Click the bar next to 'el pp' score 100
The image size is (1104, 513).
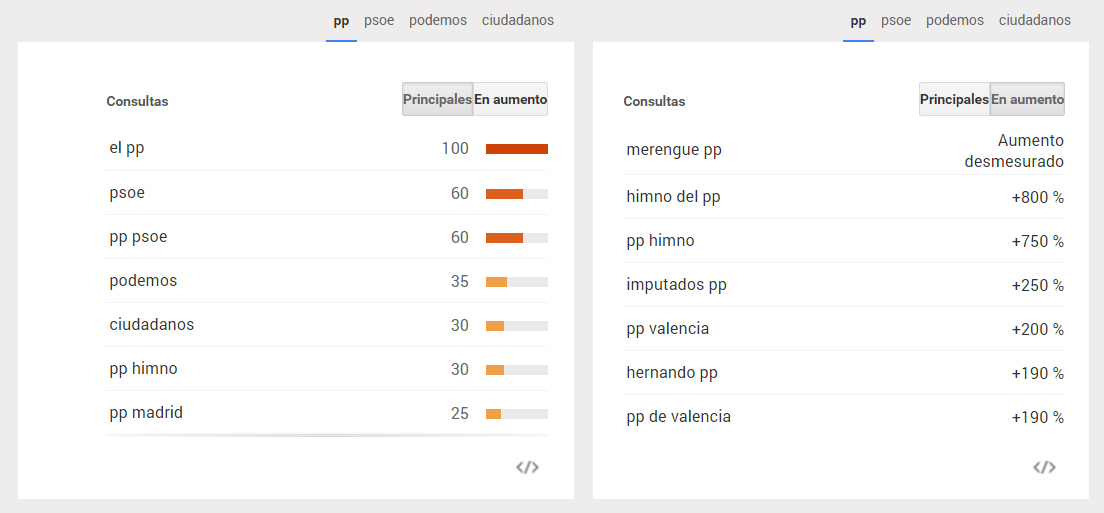[516, 149]
